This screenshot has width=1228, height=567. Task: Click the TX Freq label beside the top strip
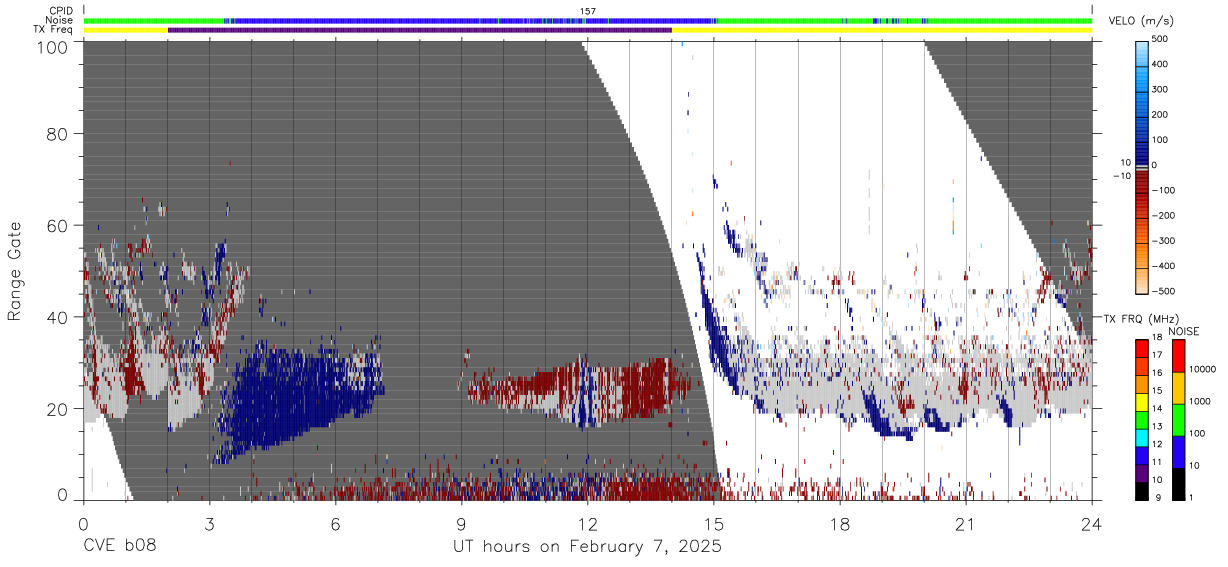click(54, 29)
